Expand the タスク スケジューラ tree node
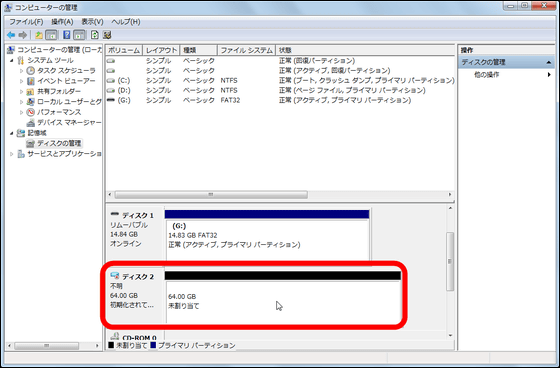The width and height of the screenshot is (560, 368). [x=21, y=71]
